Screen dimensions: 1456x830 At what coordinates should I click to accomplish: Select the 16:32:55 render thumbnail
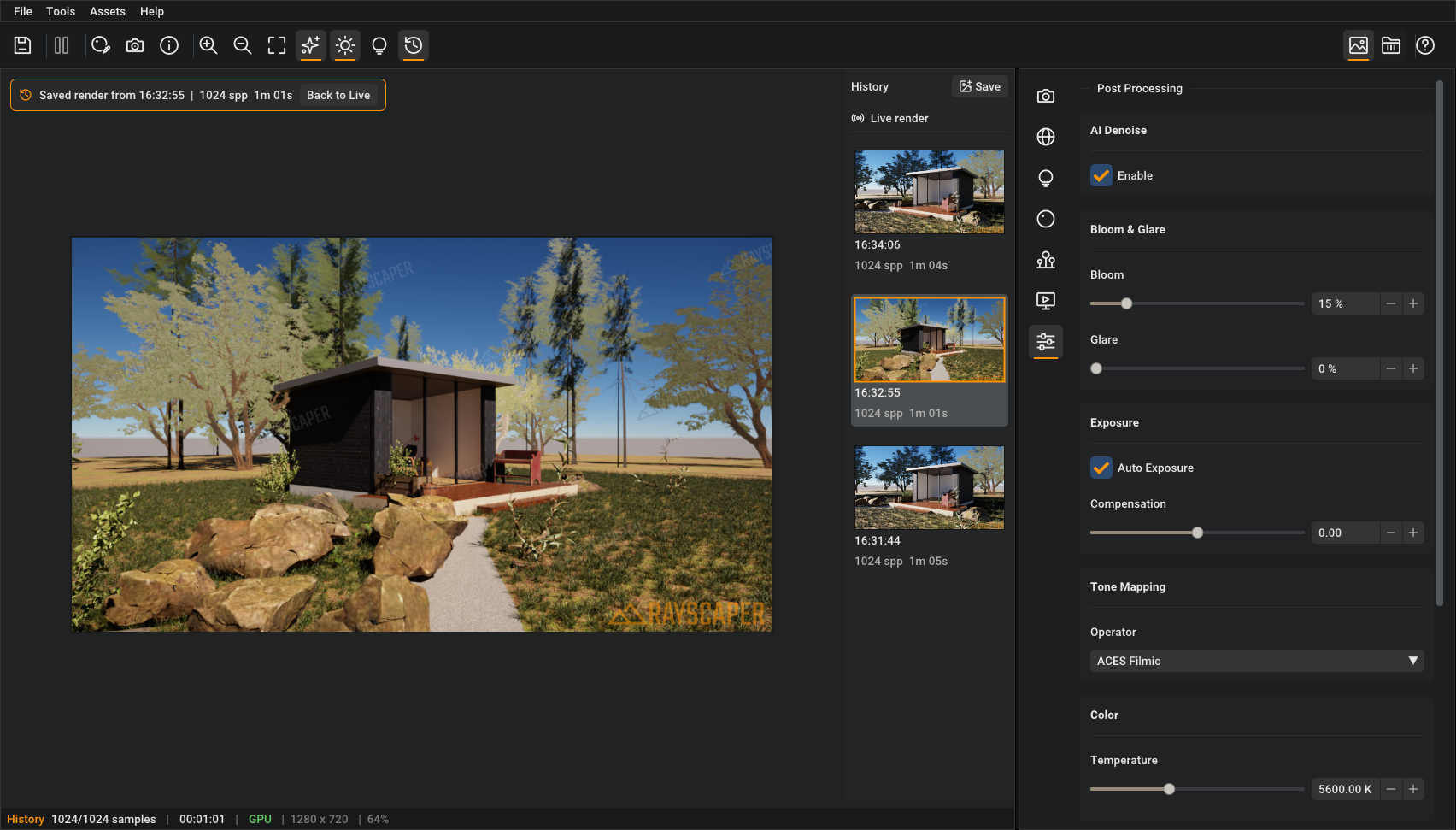coord(930,339)
